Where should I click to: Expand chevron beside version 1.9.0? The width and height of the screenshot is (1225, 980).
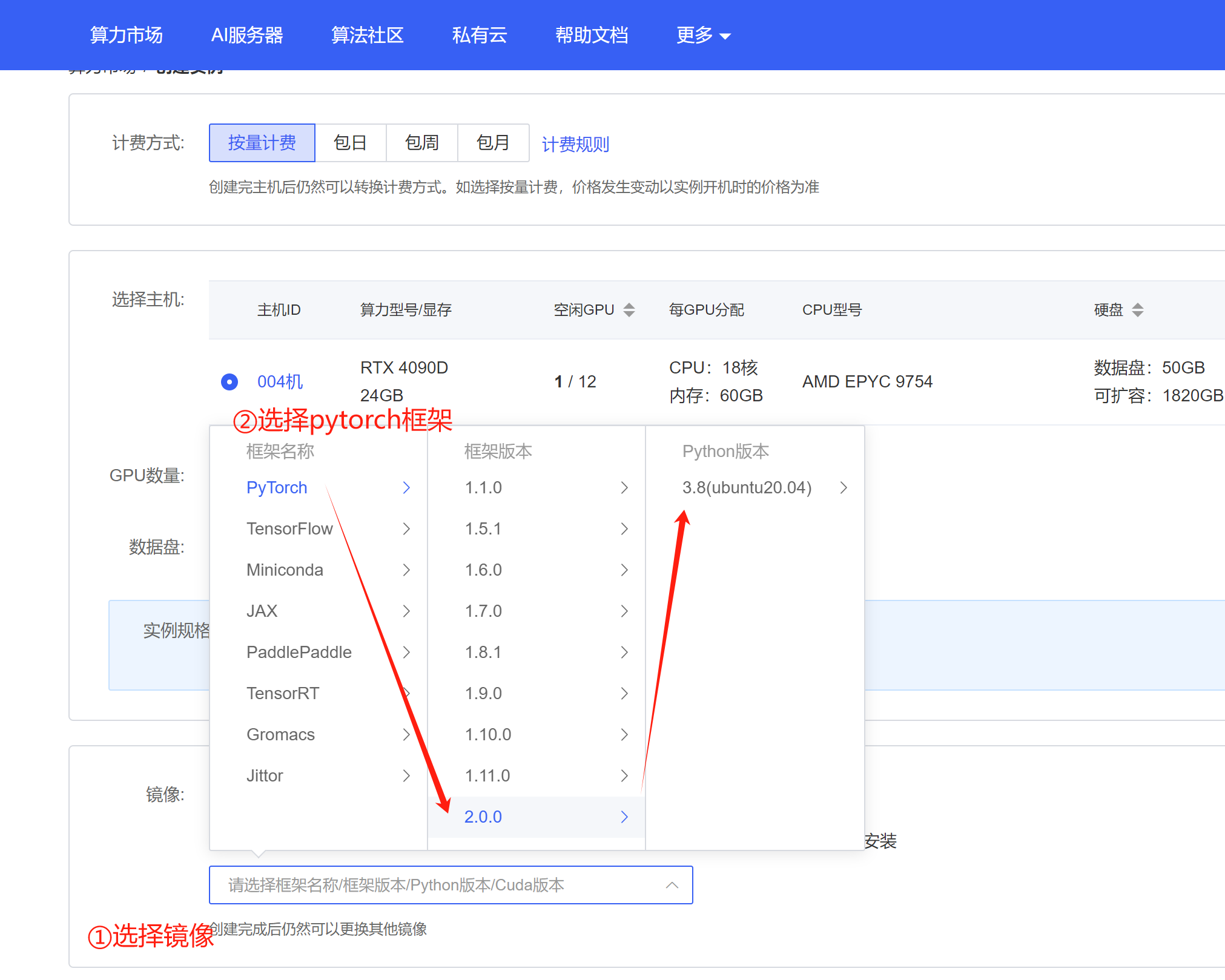pos(624,694)
